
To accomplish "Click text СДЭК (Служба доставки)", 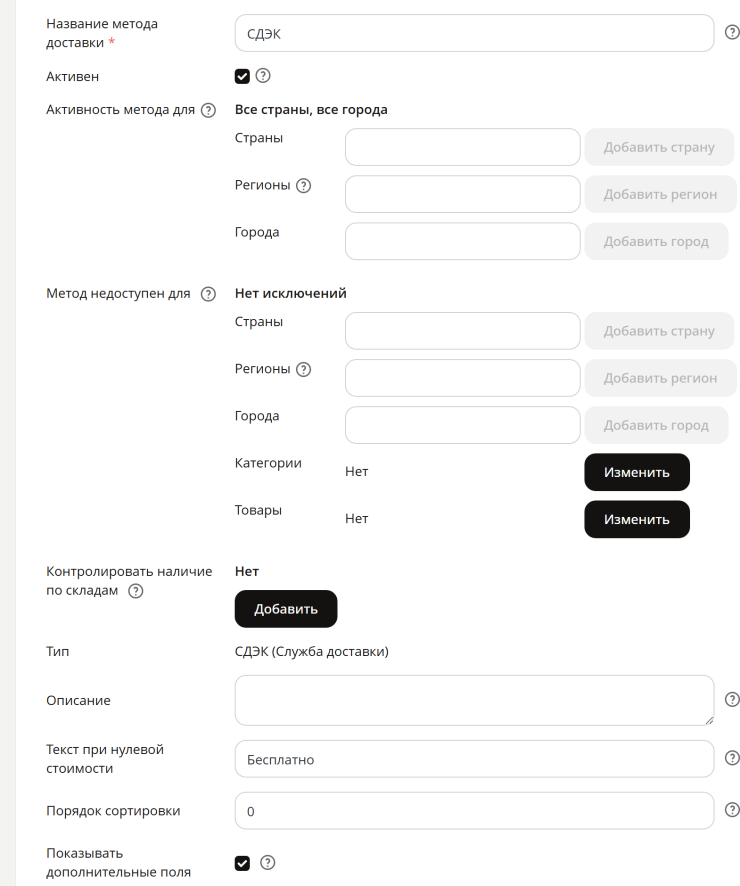I will 312,652.
